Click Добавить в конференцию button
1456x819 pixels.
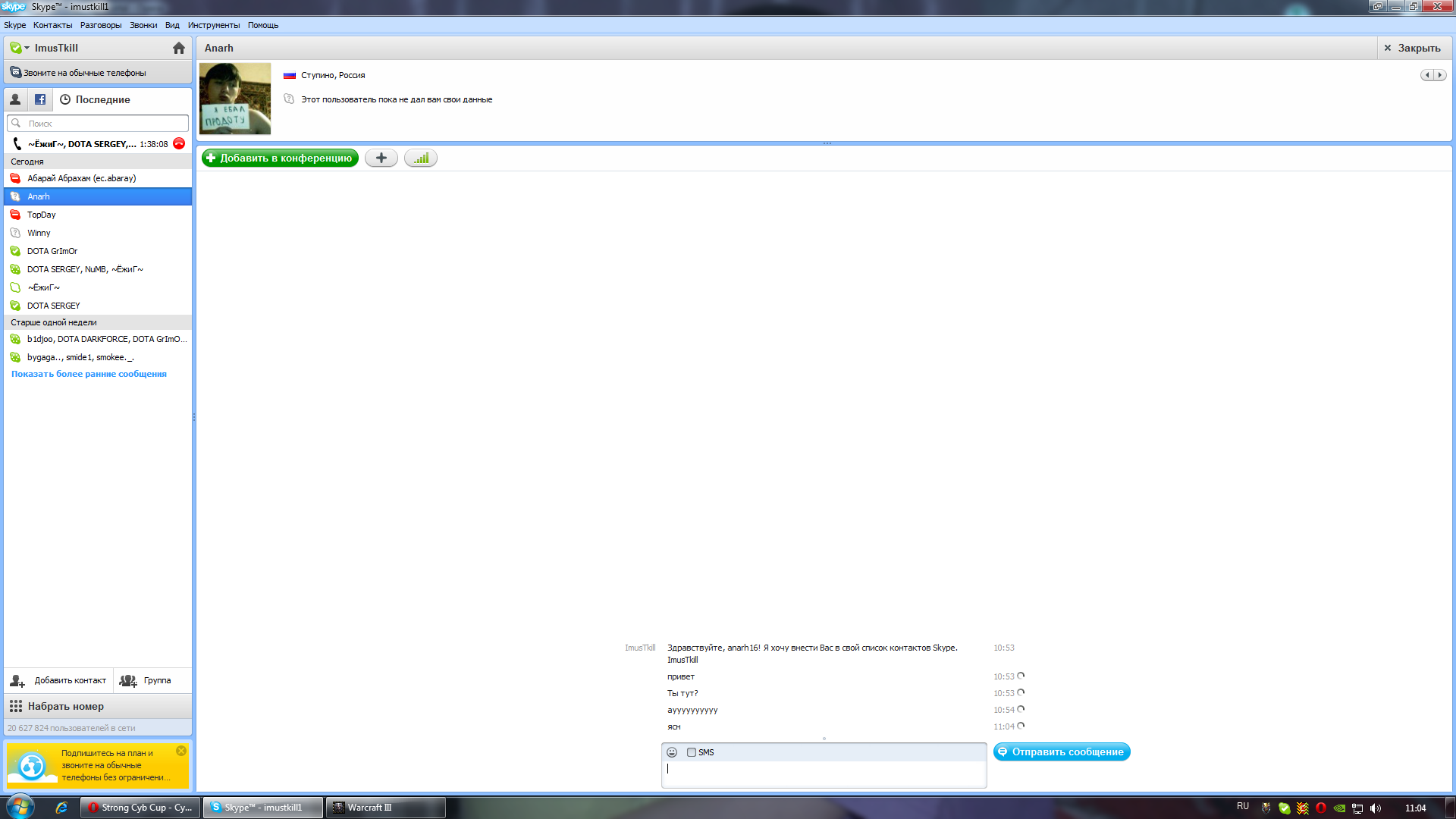(280, 158)
